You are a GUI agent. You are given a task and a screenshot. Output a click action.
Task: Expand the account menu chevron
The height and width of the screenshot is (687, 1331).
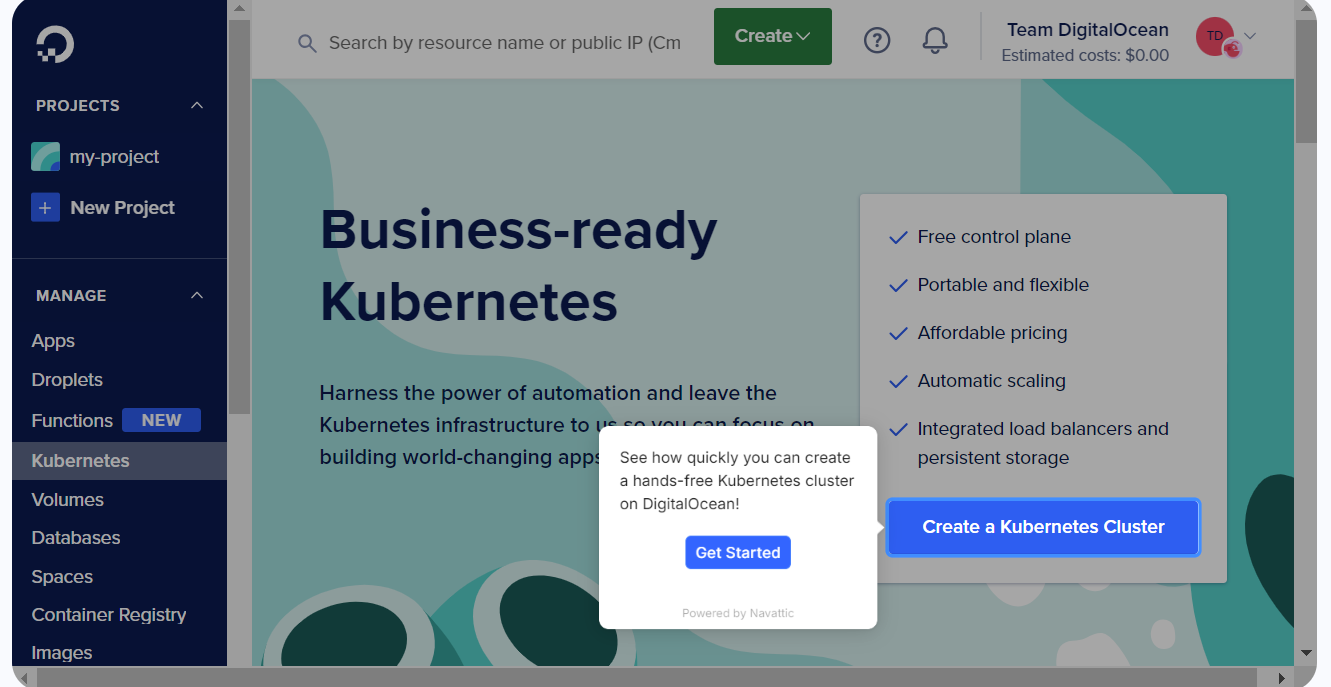coord(1250,37)
